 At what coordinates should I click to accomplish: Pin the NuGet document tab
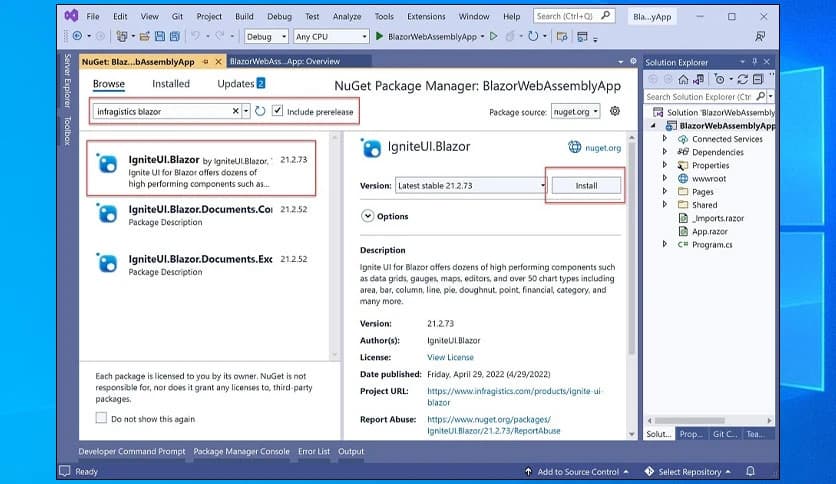pos(206,62)
